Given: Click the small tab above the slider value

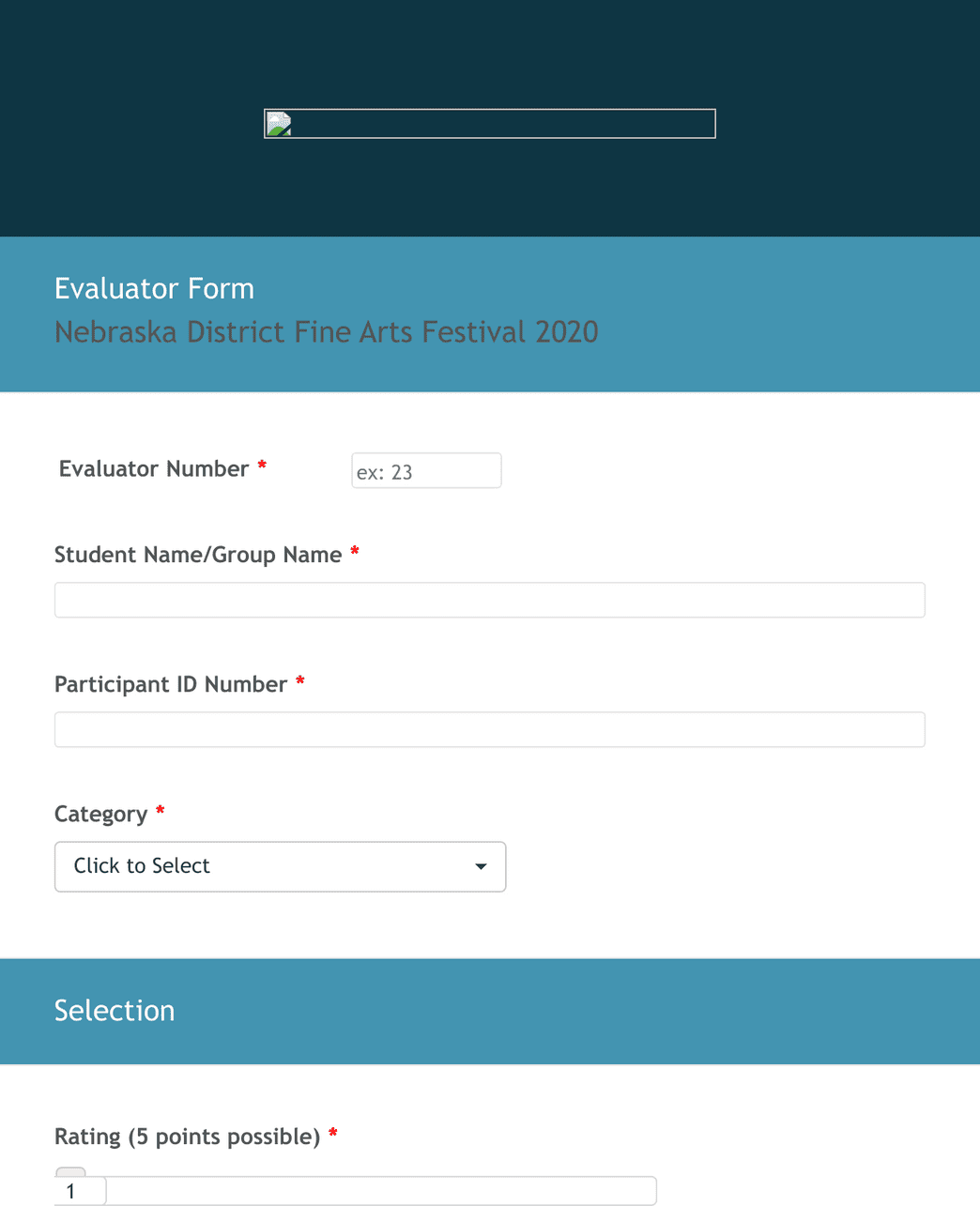Looking at the screenshot, I should click(x=70, y=1172).
